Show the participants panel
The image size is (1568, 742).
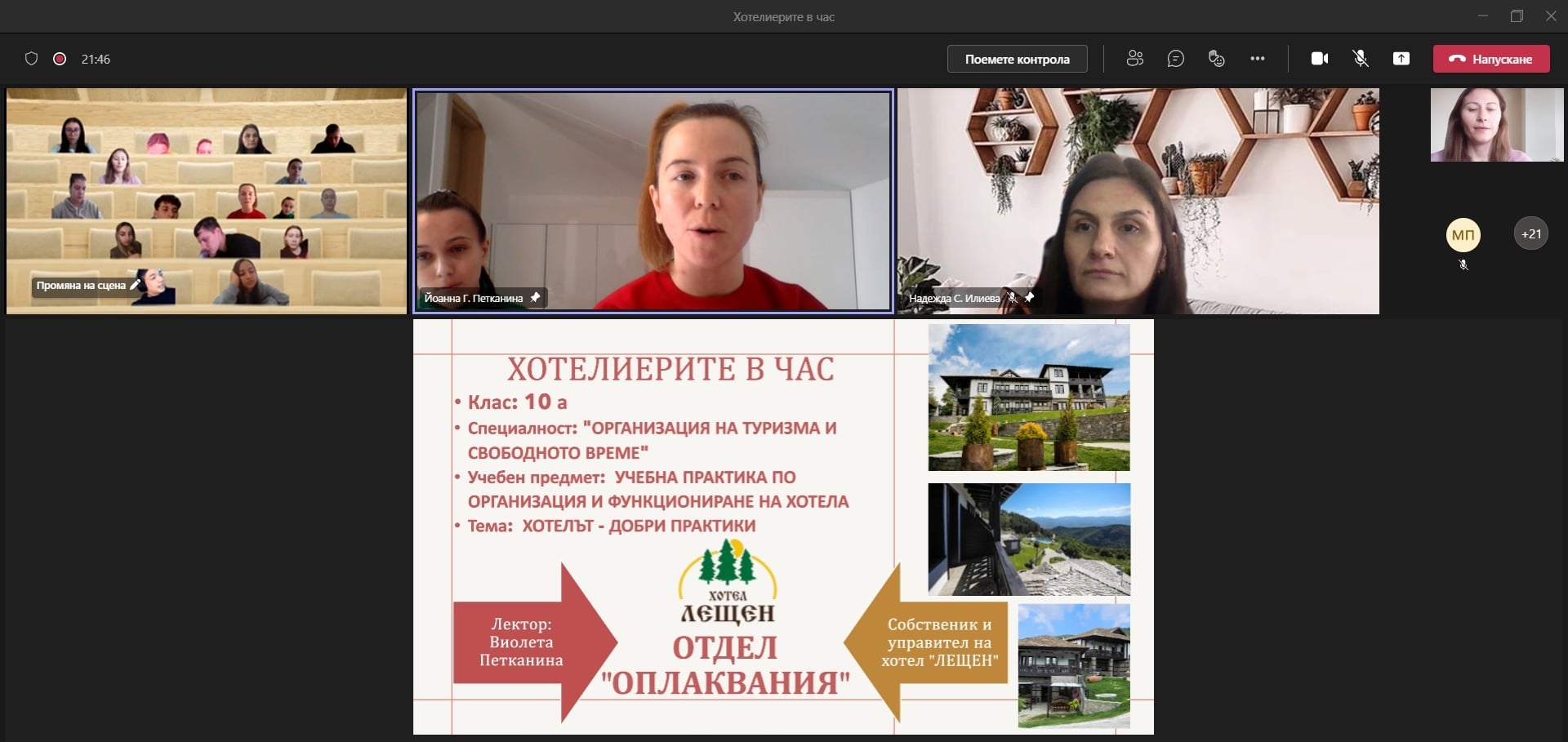[x=1134, y=59]
